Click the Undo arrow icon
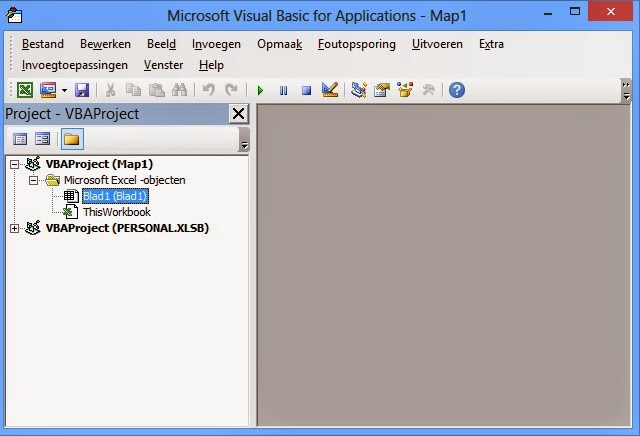Viewport: 640px width, 436px height. coord(209,90)
